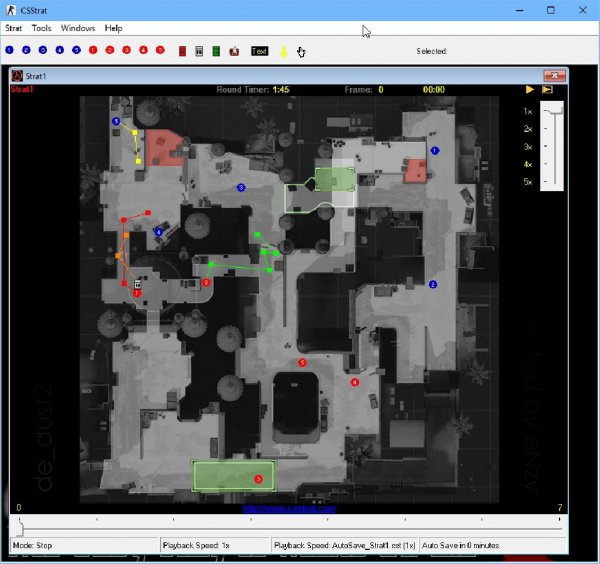Click 'Playback Speed: 1x' status entry
This screenshot has width=600, height=564.
pyautogui.click(x=215, y=545)
